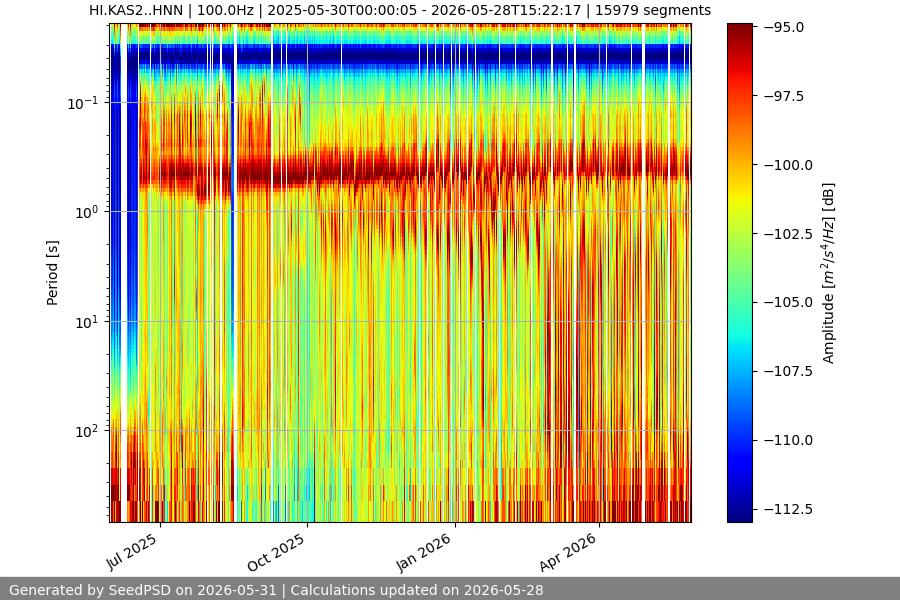900x600 pixels.
Task: Click the −95.0 colorbar tick
Action: point(783,28)
